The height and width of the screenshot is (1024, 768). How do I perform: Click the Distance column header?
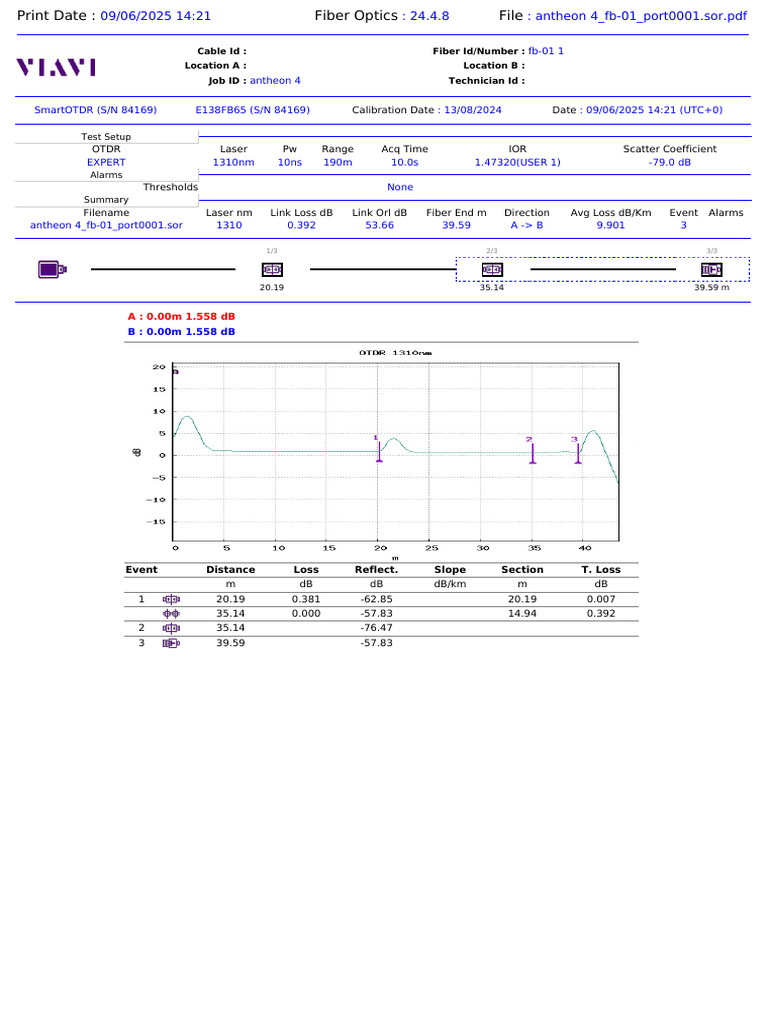231,569
